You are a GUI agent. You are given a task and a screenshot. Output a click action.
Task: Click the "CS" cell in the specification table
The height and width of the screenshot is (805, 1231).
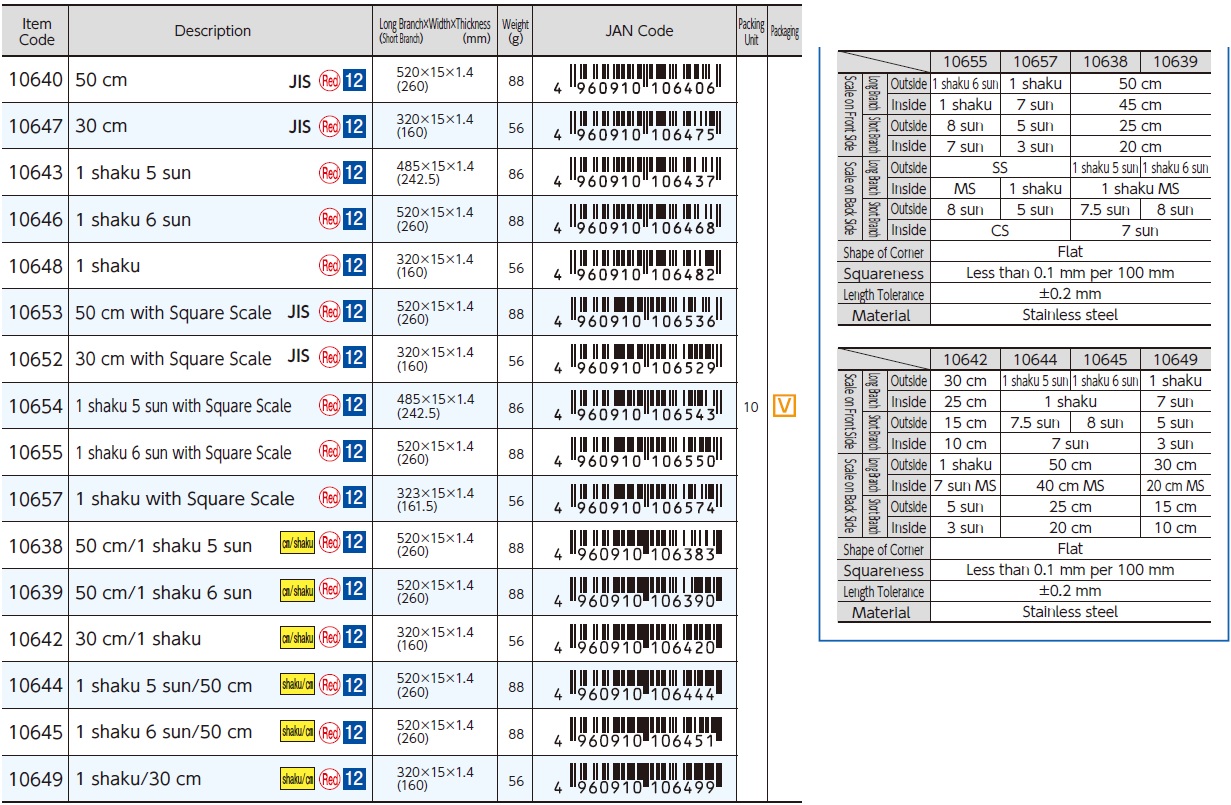point(1000,230)
